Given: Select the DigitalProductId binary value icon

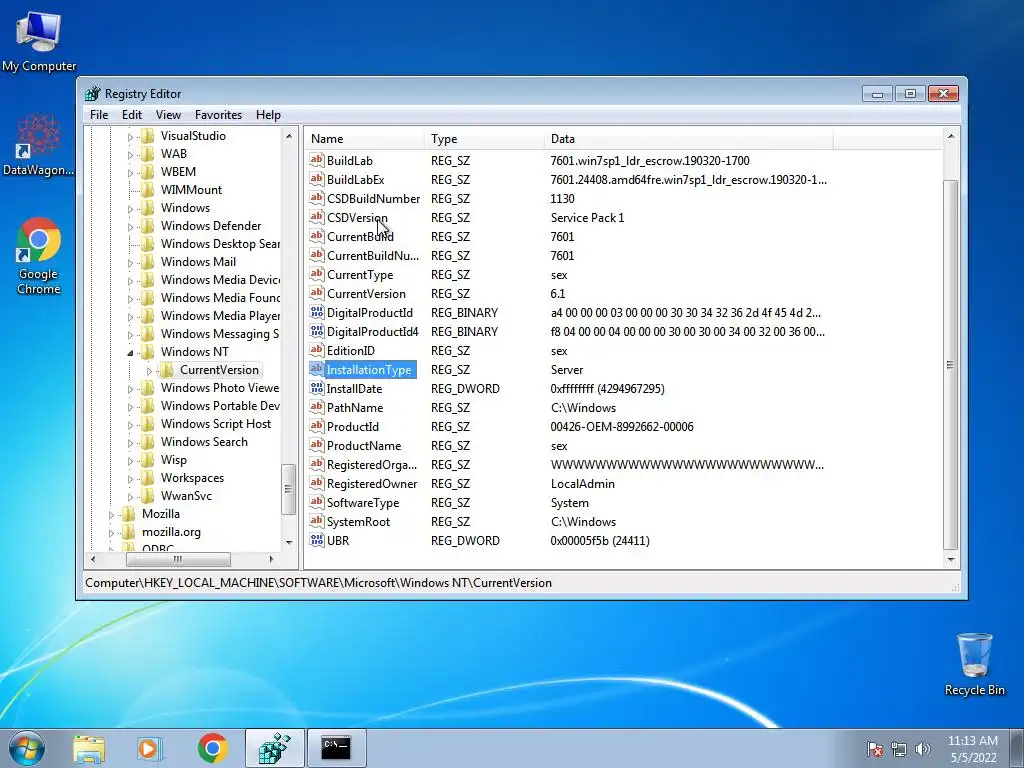Looking at the screenshot, I should pos(317,312).
